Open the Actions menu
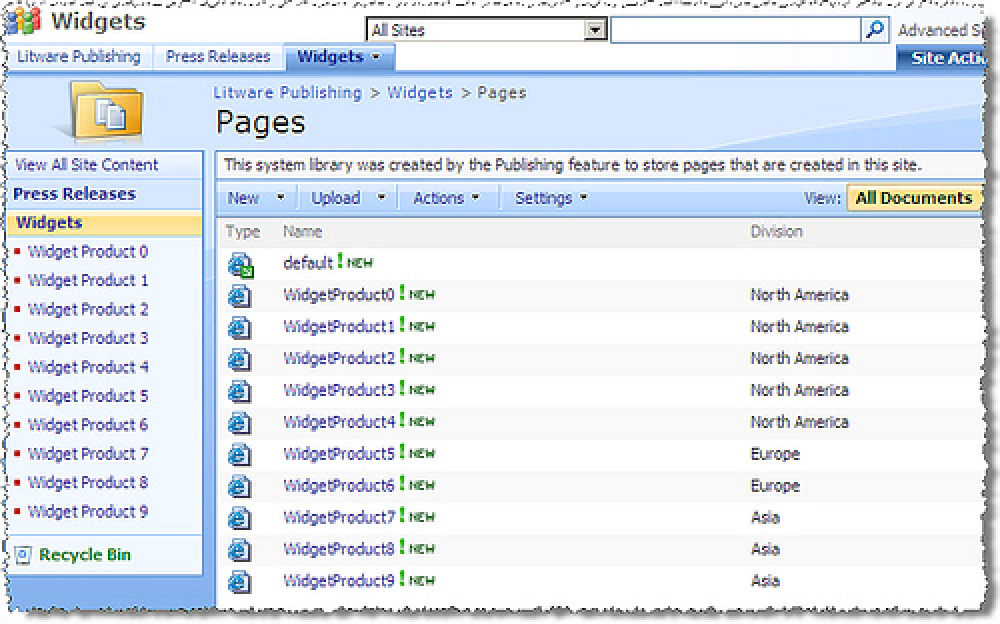 coord(445,198)
